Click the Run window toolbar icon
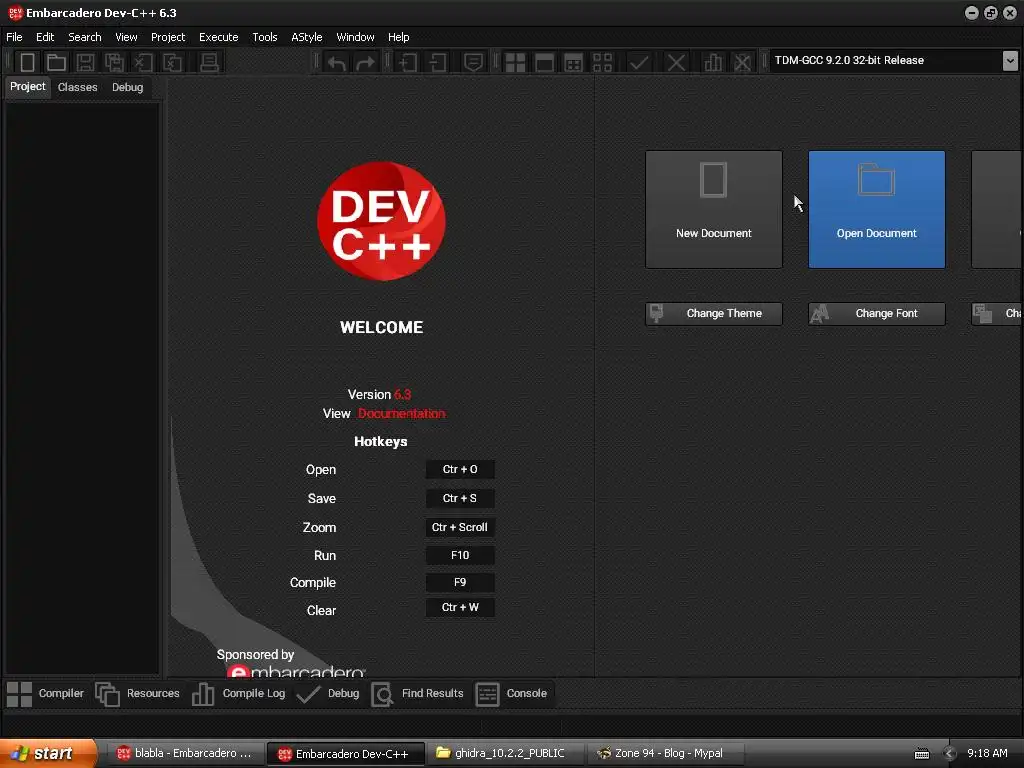Viewport: 1024px width, 768px height. (x=544, y=63)
